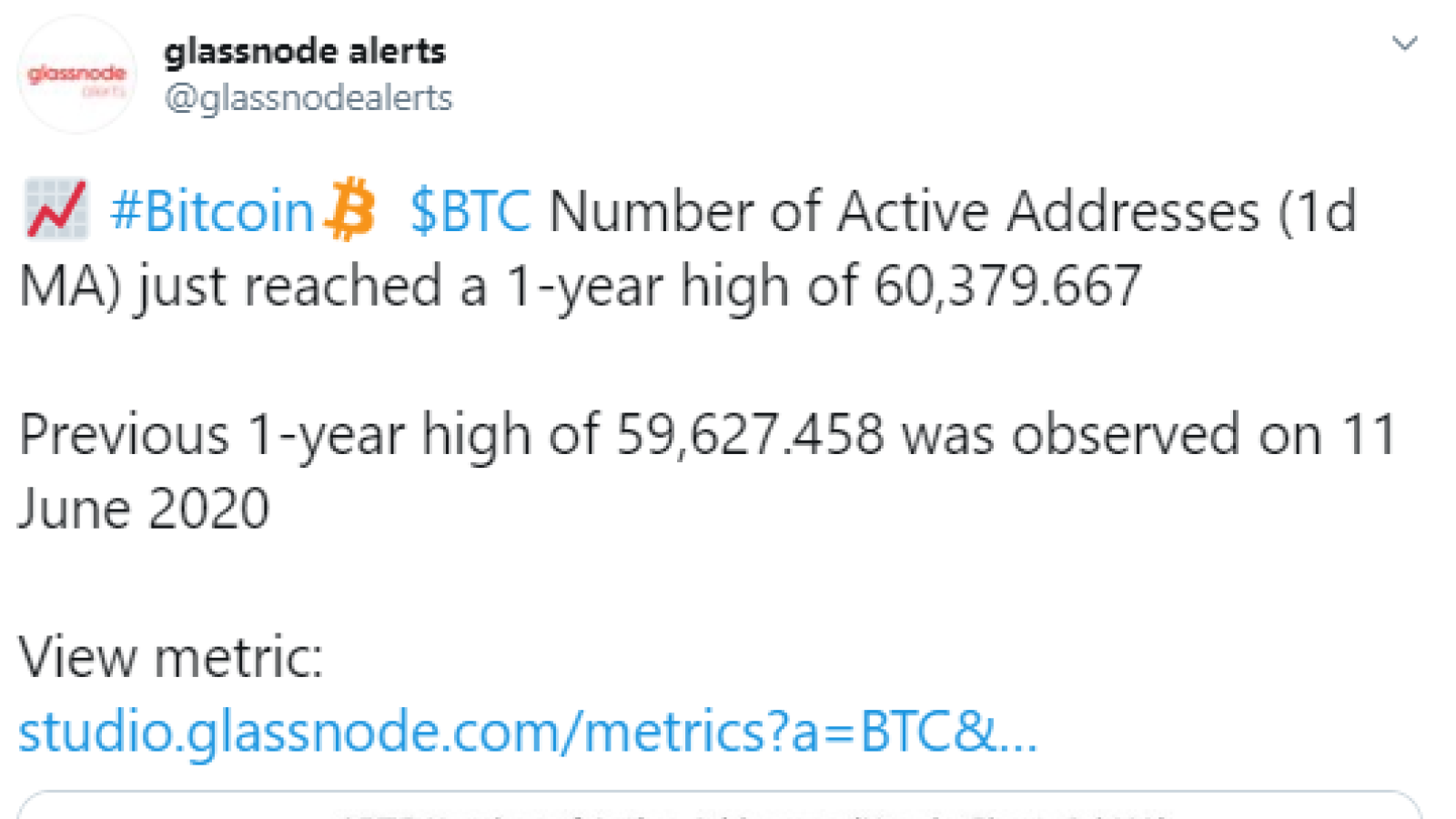Click the glassnode alerts display name
This screenshot has width=1456, height=819.
point(305,52)
